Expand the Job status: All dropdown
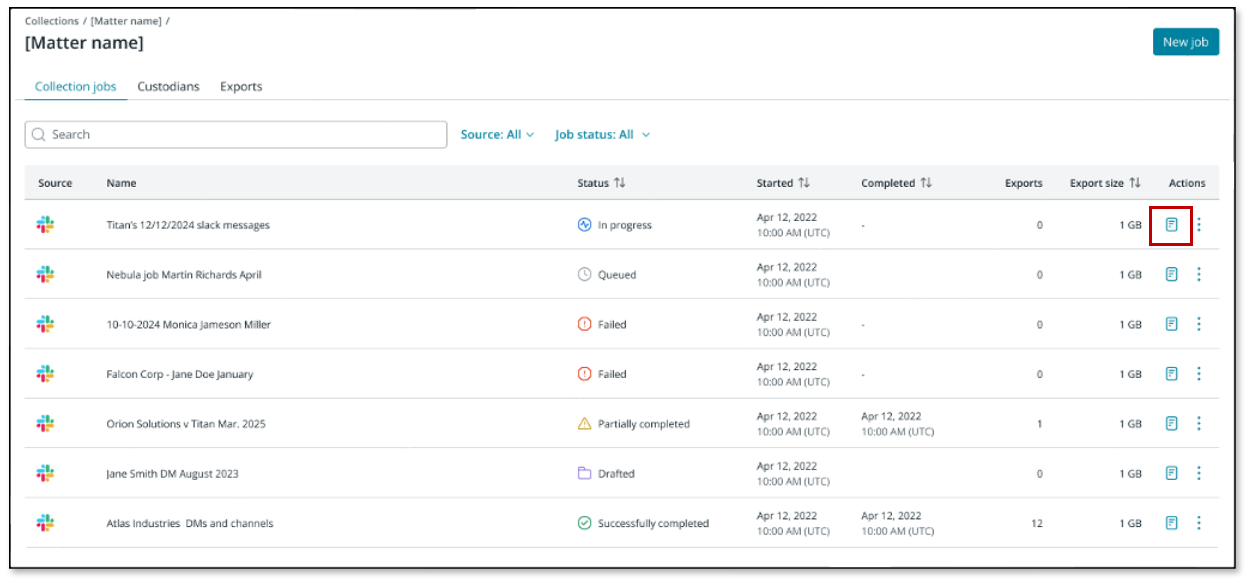Image resolution: width=1250 pixels, height=584 pixels. [602, 134]
